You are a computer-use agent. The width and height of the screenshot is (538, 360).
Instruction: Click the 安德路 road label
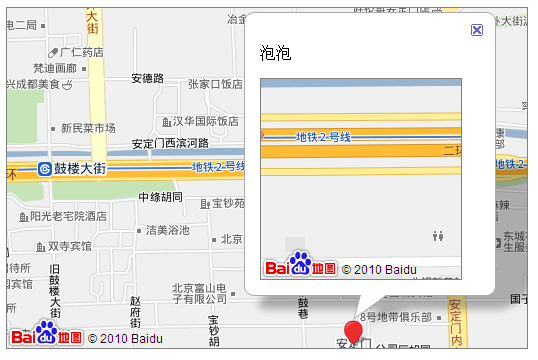pos(148,79)
